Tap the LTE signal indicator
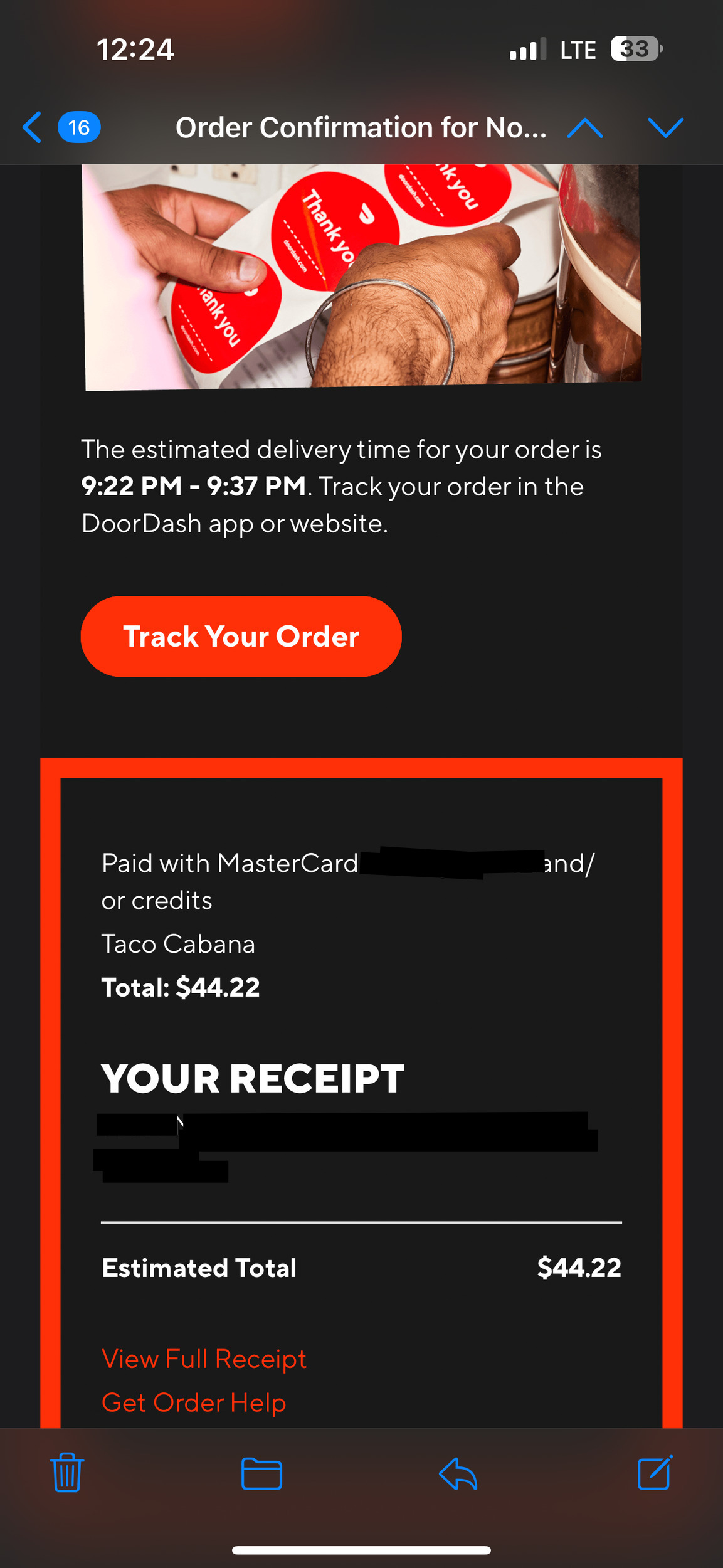 tap(578, 50)
